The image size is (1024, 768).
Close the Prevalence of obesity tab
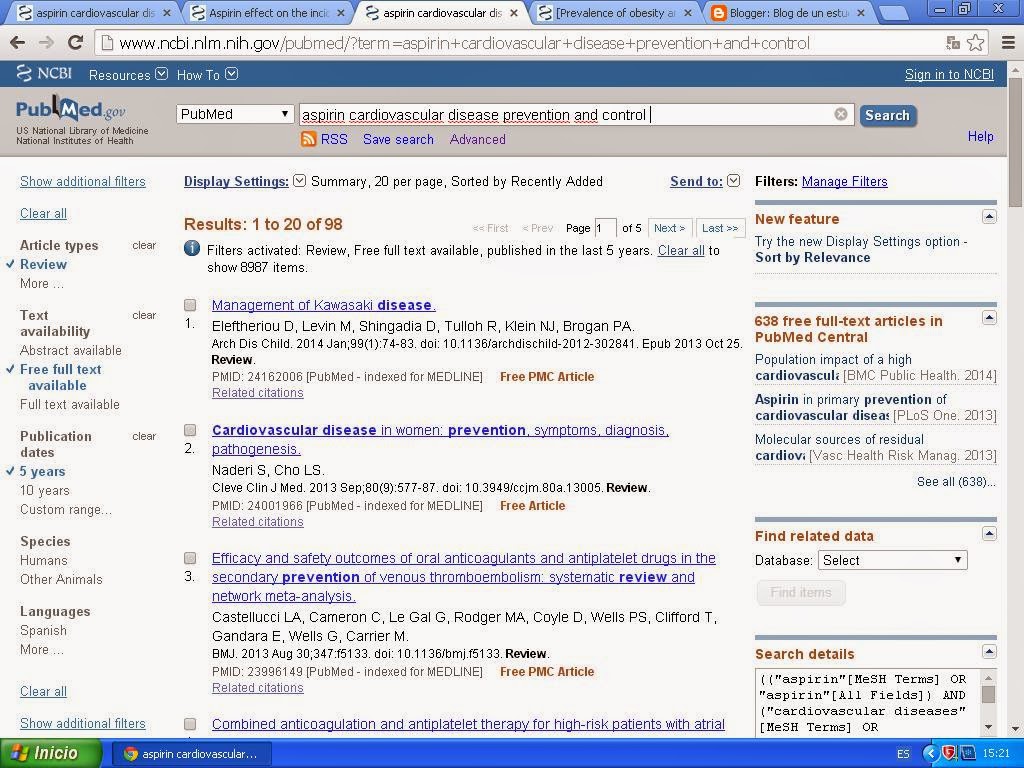687,12
